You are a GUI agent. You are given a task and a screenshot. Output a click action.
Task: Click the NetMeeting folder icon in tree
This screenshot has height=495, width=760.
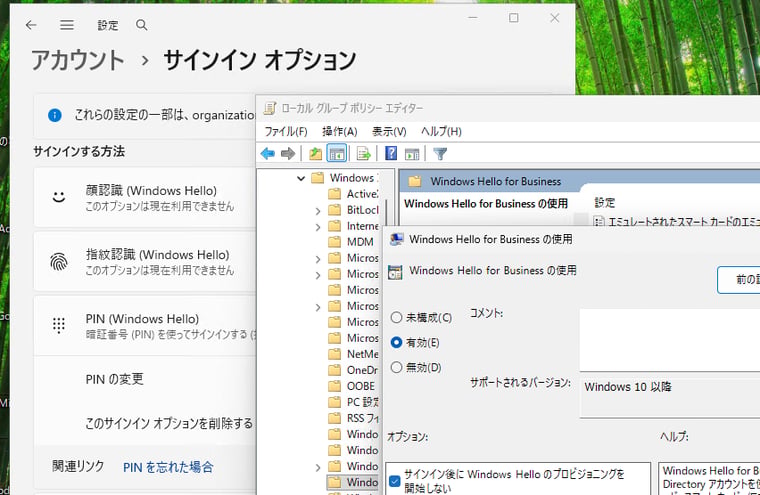point(334,354)
